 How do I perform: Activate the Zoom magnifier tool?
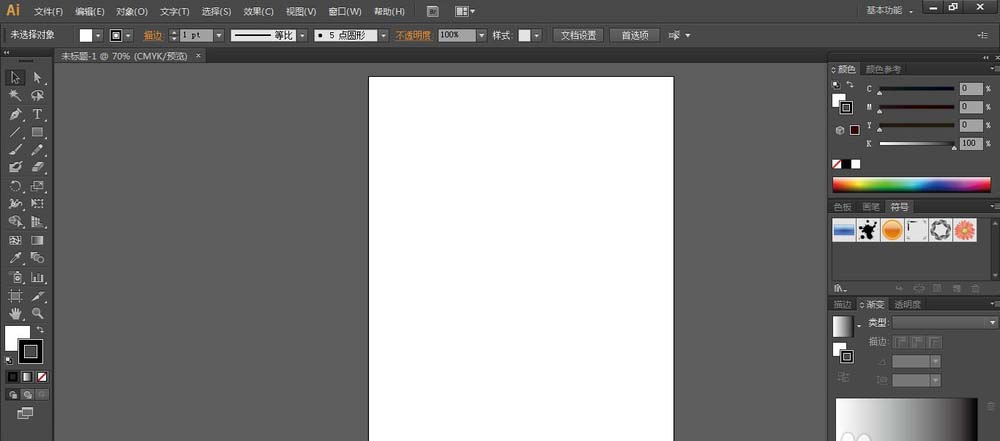pyautogui.click(x=38, y=314)
